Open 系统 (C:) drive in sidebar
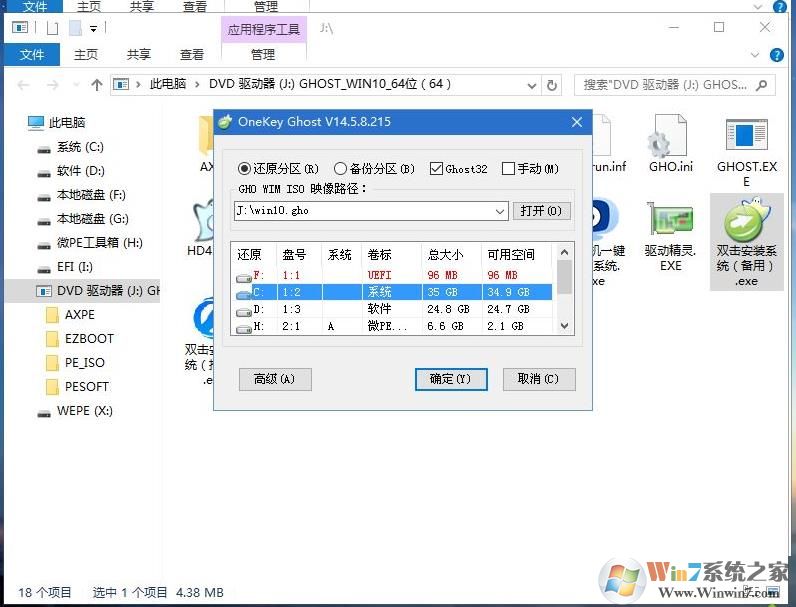Viewport: 796px width, 607px height. pos(71,147)
